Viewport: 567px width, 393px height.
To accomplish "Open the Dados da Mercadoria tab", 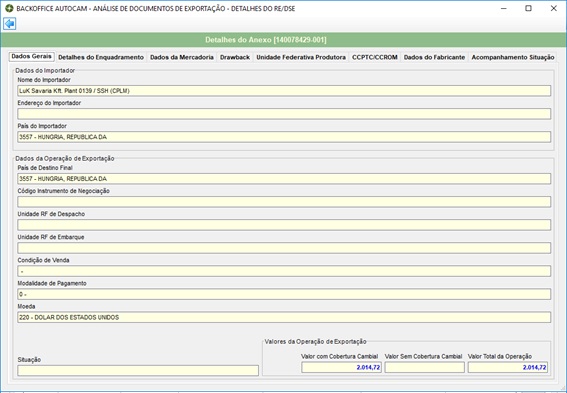I will 182,57.
